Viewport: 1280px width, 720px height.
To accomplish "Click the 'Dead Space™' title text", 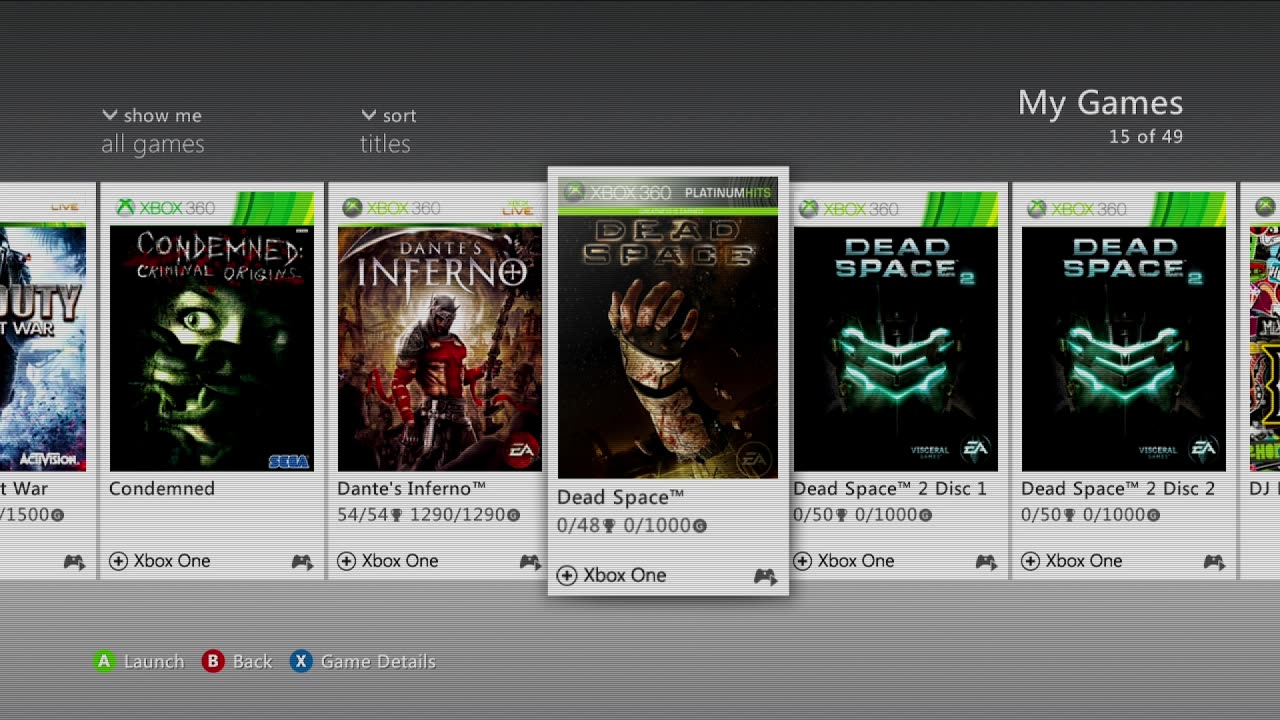I will [621, 497].
